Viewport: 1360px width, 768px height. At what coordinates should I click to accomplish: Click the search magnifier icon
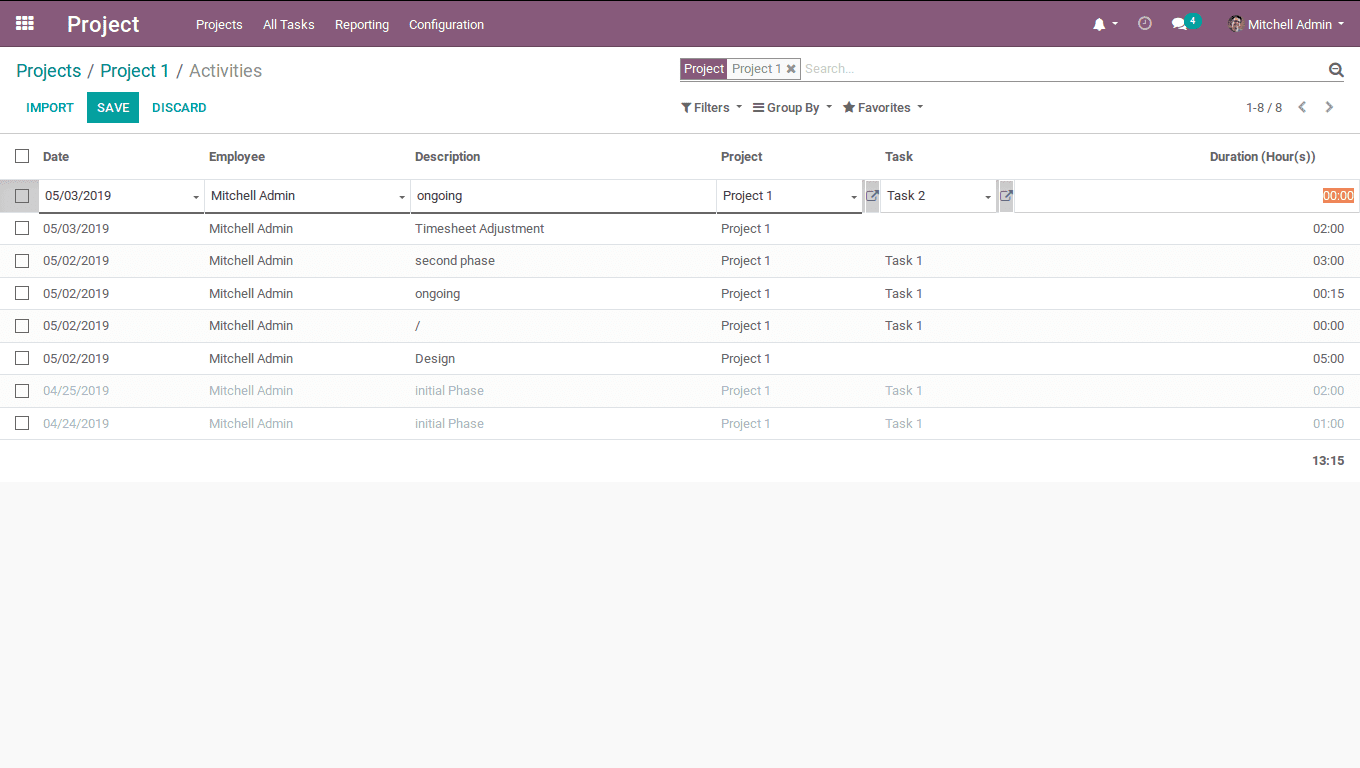(x=1336, y=69)
